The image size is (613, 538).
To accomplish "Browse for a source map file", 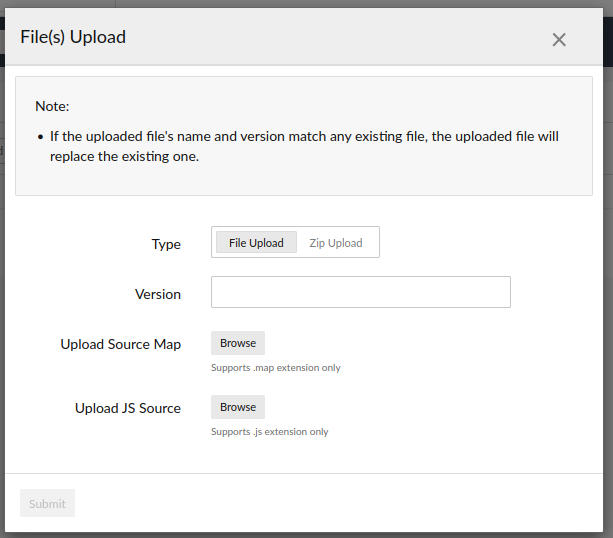I will tap(238, 343).
